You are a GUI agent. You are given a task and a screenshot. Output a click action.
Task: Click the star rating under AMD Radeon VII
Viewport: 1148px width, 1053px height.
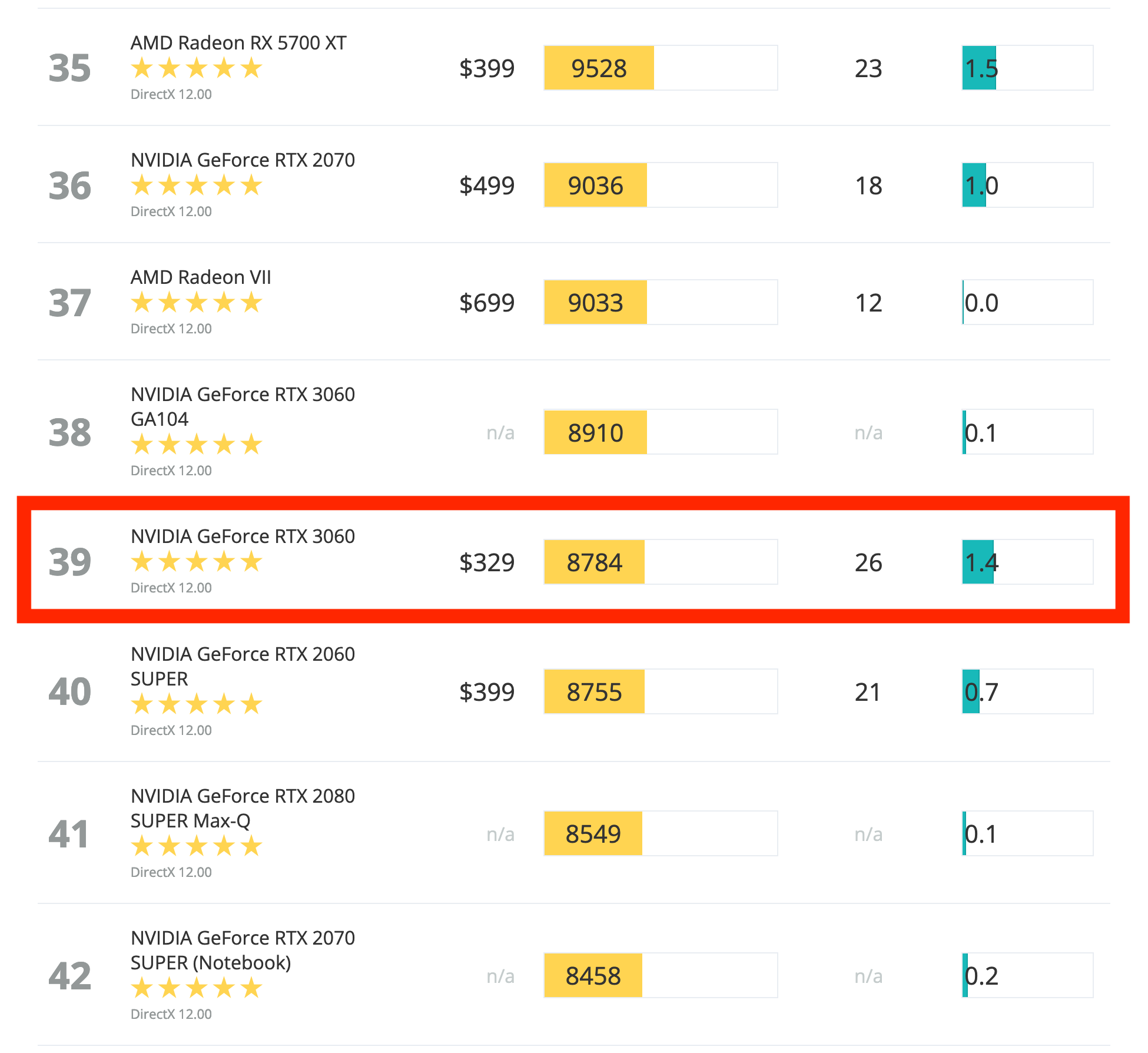pyautogui.click(x=197, y=303)
